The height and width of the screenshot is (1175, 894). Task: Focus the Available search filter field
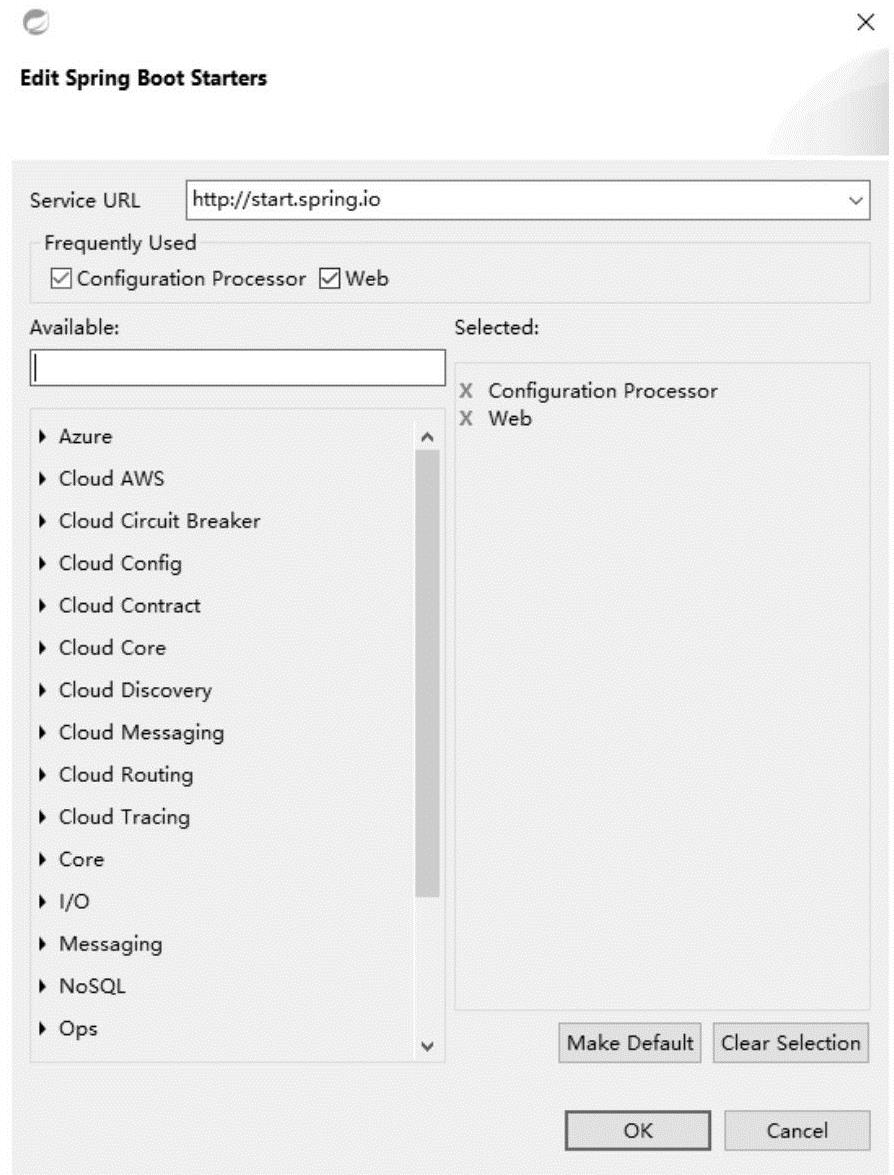click(238, 367)
